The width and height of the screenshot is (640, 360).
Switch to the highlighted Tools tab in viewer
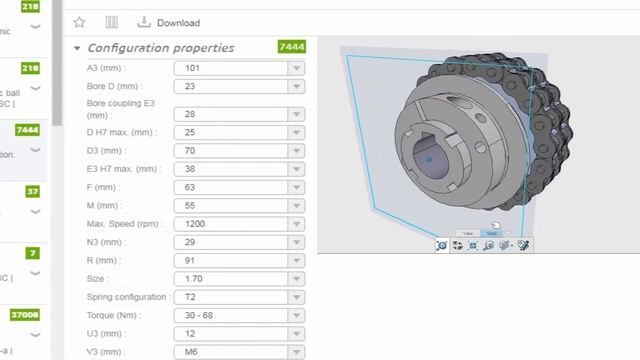click(x=491, y=233)
